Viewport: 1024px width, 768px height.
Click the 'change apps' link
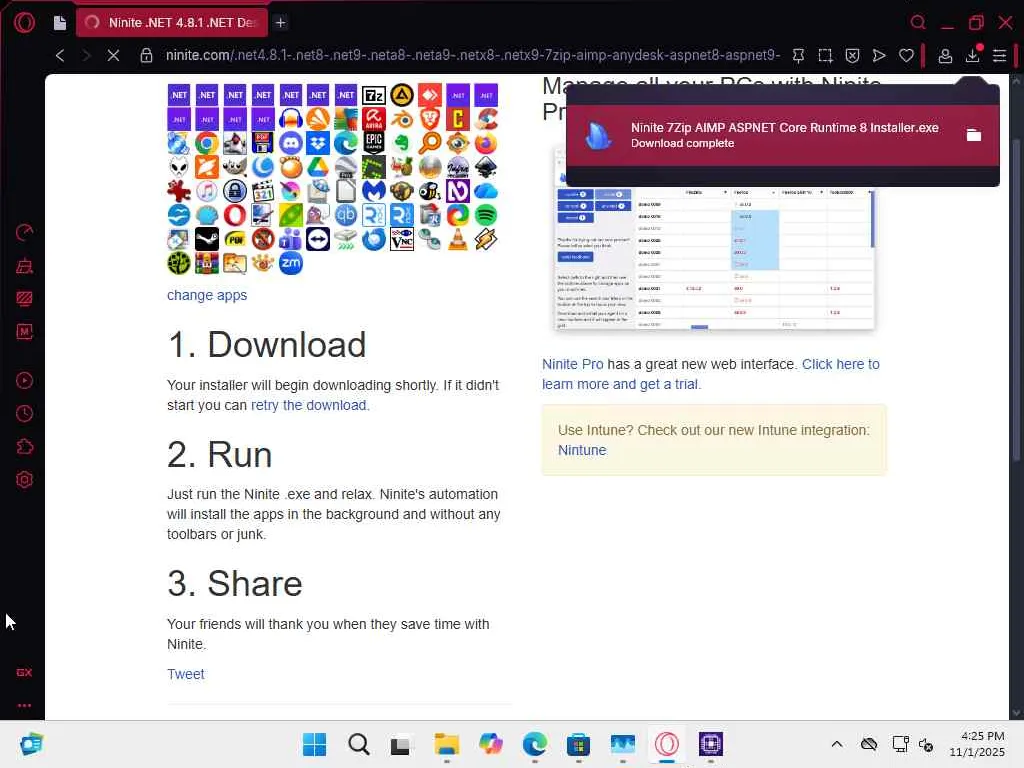207,295
